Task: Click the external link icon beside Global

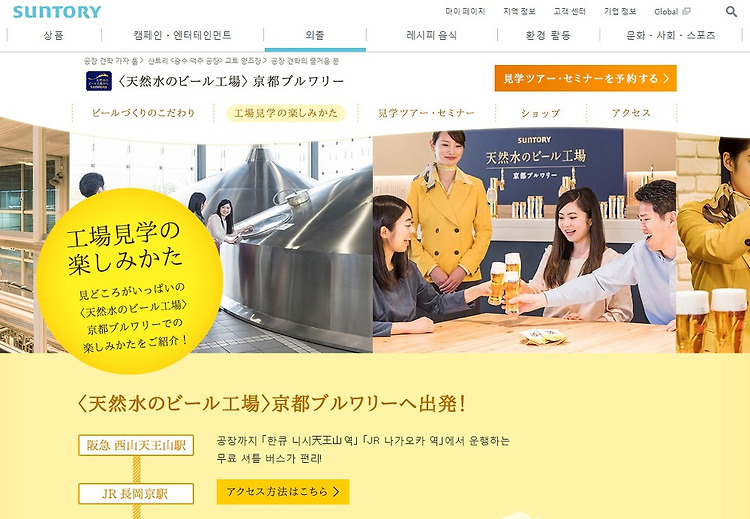Action: point(686,11)
